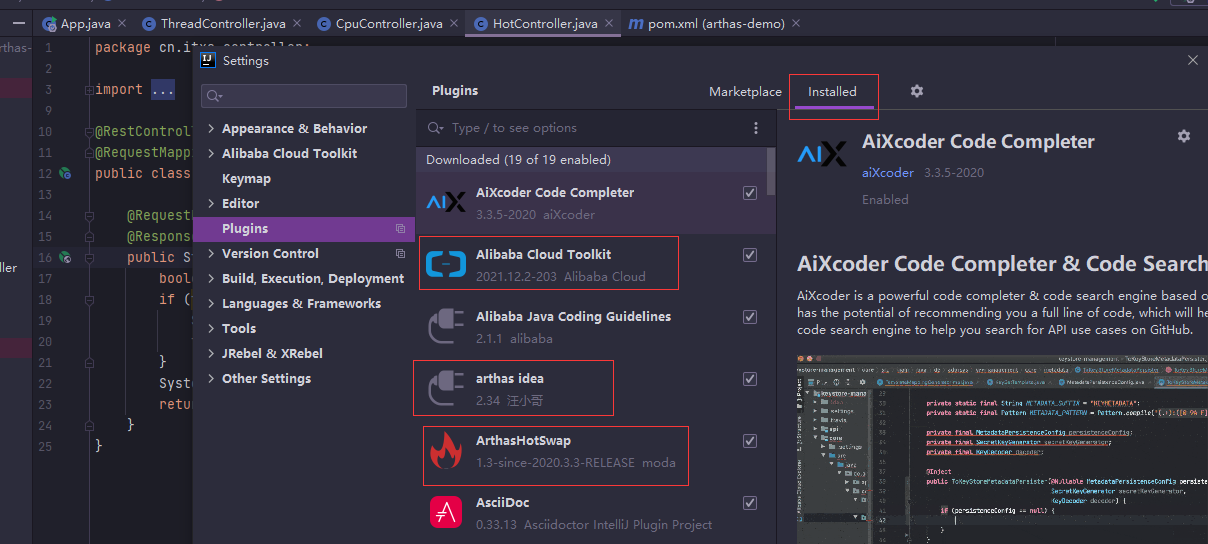Viewport: 1208px width, 544px height.
Task: Click the 2021.12.2-203 Alibaba Cloud text
Action: (561, 277)
